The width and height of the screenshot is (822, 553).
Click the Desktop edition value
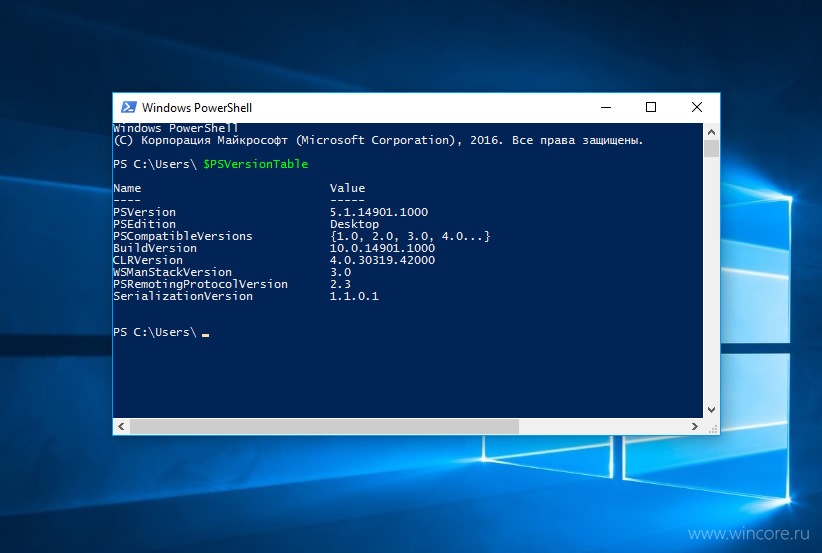[x=354, y=224]
